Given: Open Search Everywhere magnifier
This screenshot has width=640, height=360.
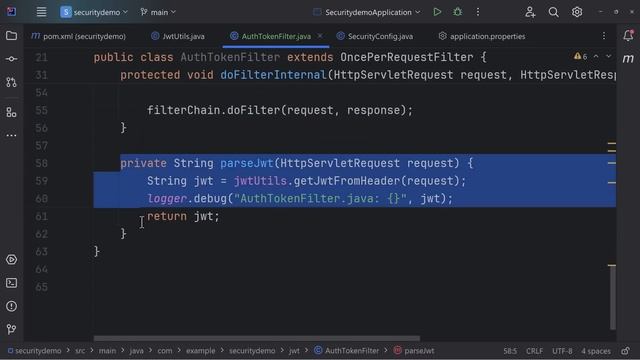Looking at the screenshot, I should 553,12.
